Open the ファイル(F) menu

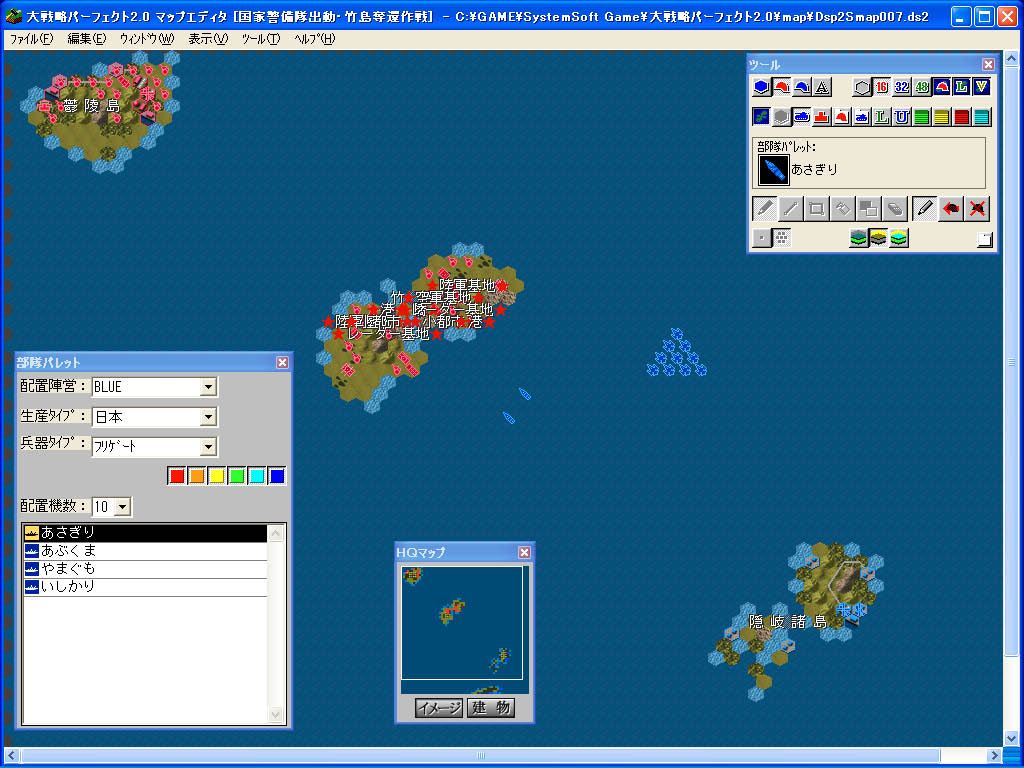coord(31,39)
